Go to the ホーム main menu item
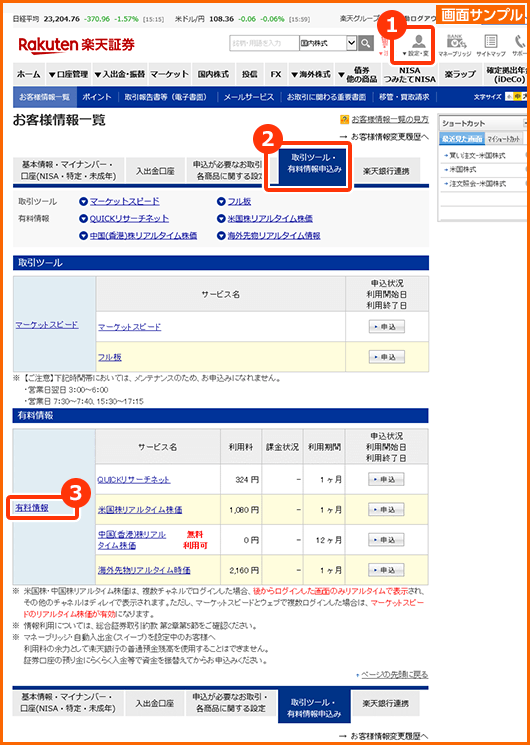Image resolution: width=530 pixels, height=745 pixels. (29, 74)
